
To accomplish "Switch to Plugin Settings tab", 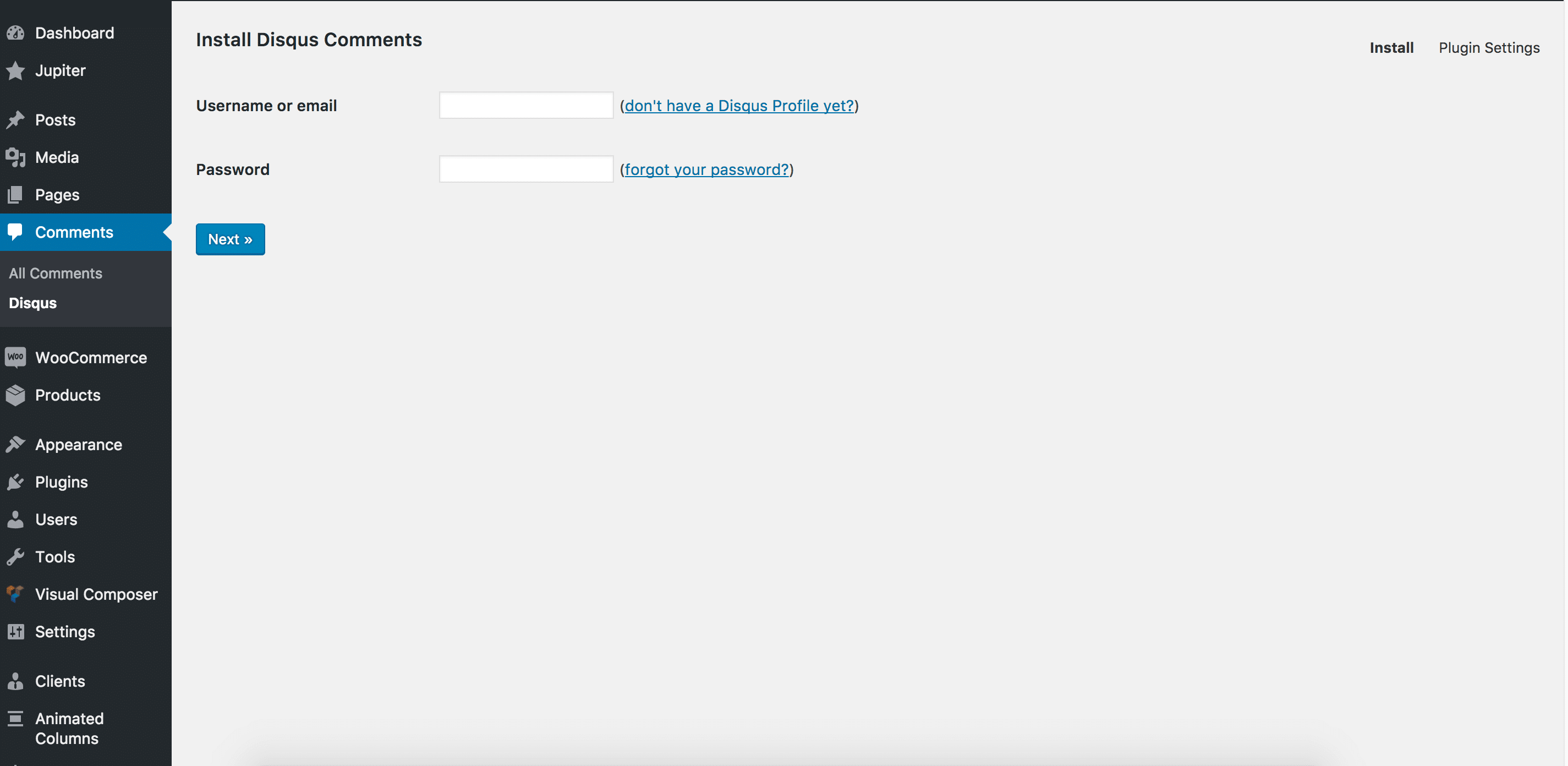I will pos(1489,48).
